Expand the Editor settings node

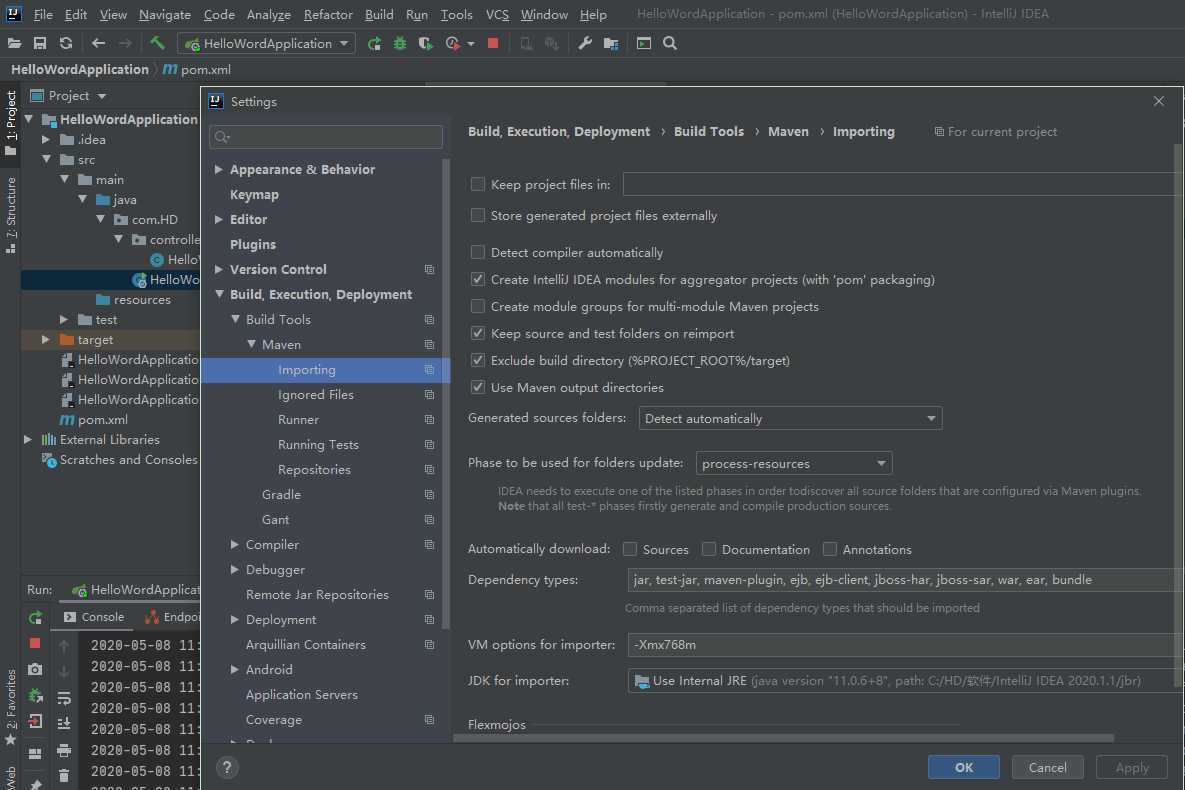point(218,219)
